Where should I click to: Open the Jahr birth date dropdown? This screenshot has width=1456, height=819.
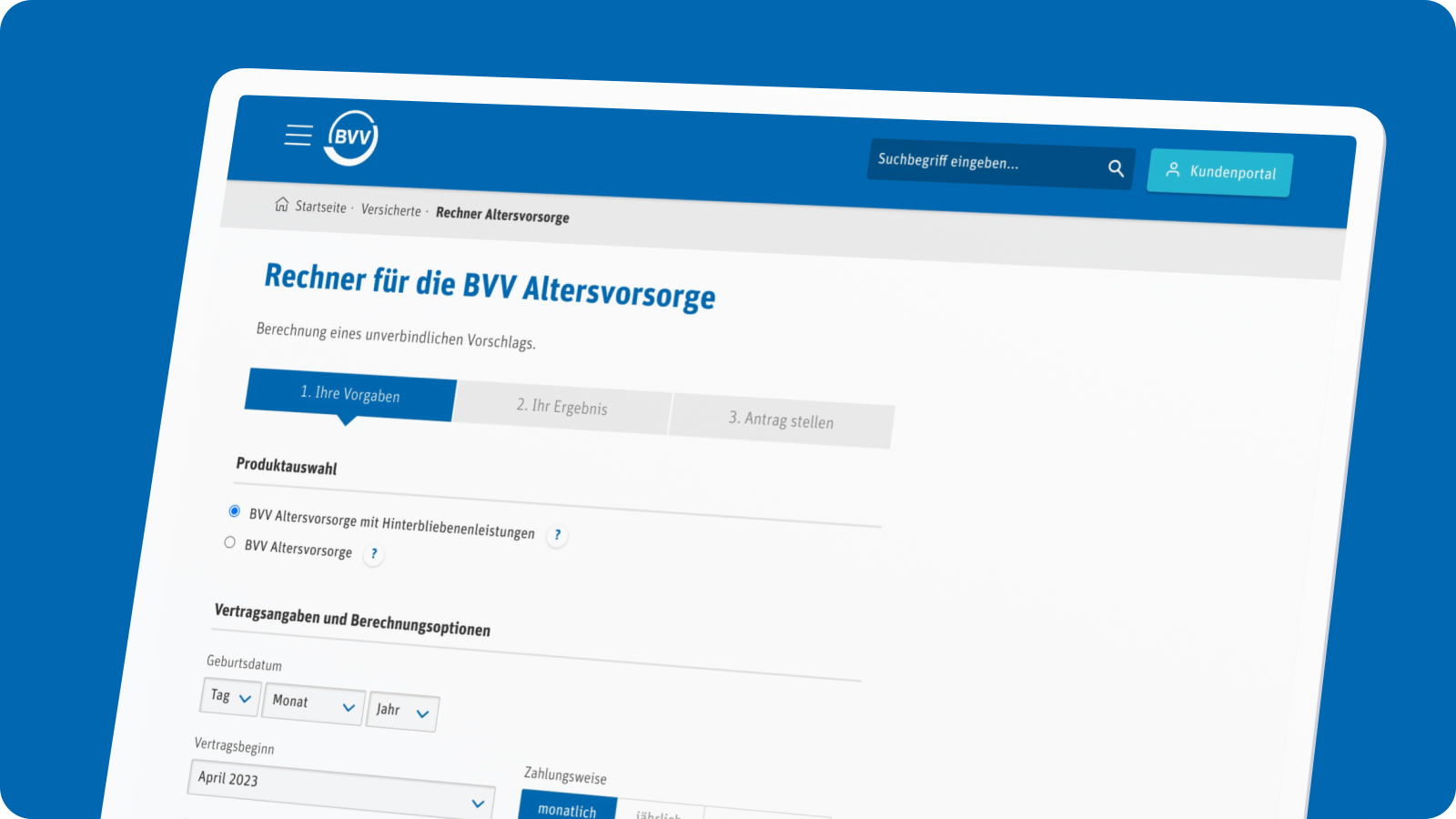402,711
